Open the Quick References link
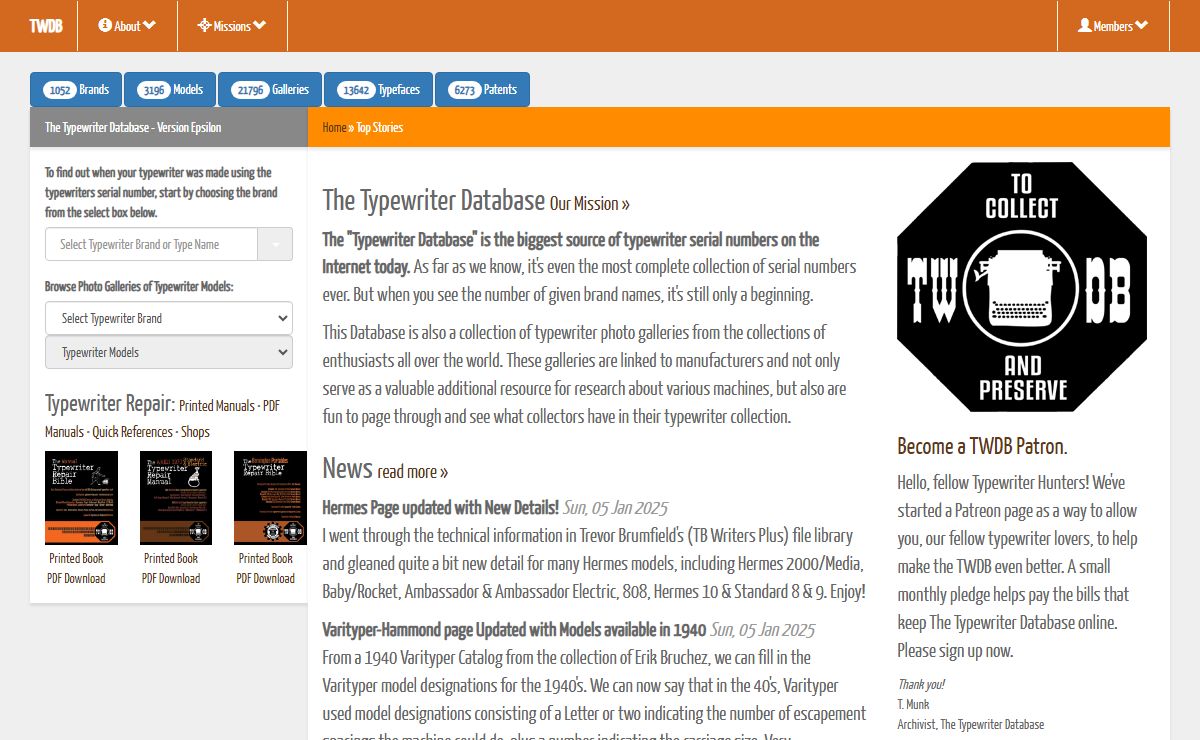 point(133,432)
